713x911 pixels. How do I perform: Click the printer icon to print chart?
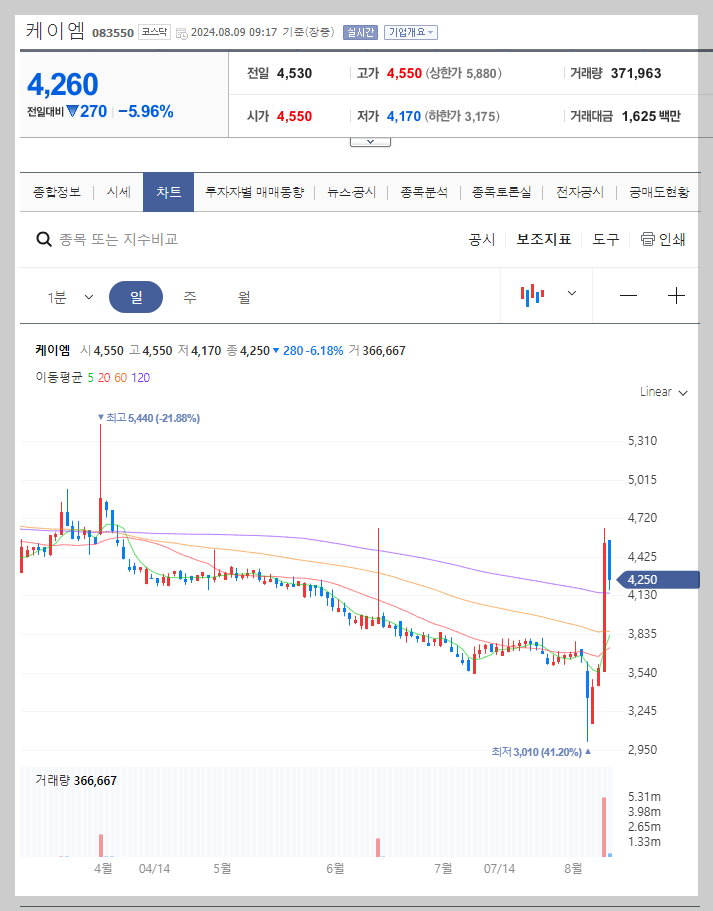coord(649,239)
